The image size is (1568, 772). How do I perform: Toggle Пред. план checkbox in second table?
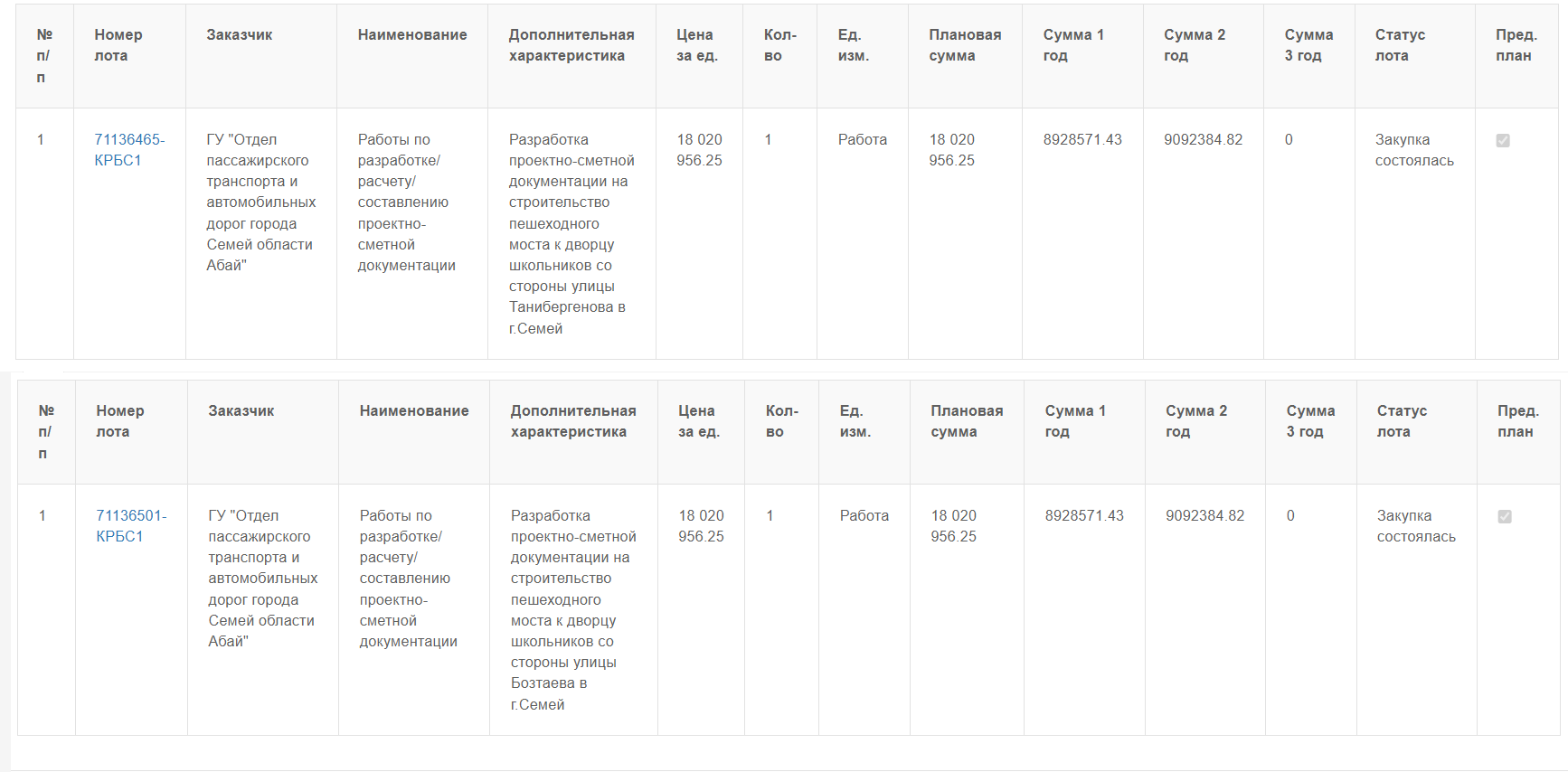[1505, 516]
